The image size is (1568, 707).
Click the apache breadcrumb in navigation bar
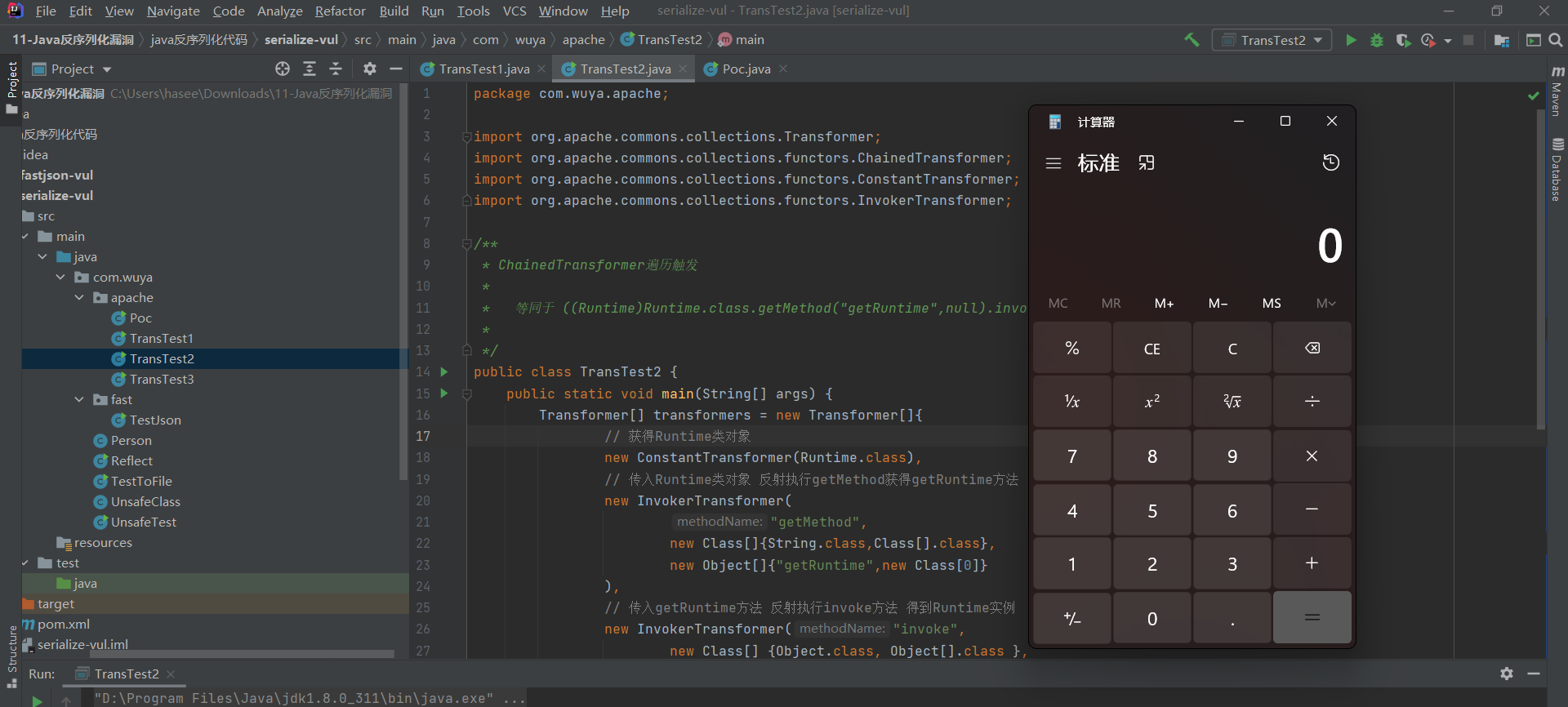click(583, 39)
